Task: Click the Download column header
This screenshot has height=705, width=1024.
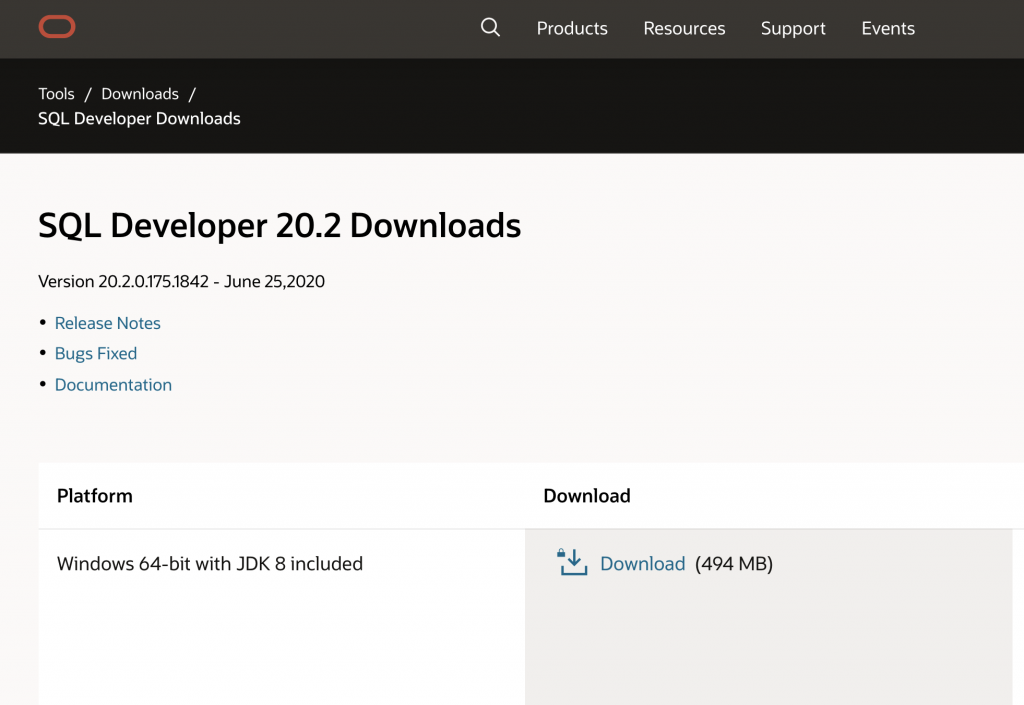Action: coord(587,496)
